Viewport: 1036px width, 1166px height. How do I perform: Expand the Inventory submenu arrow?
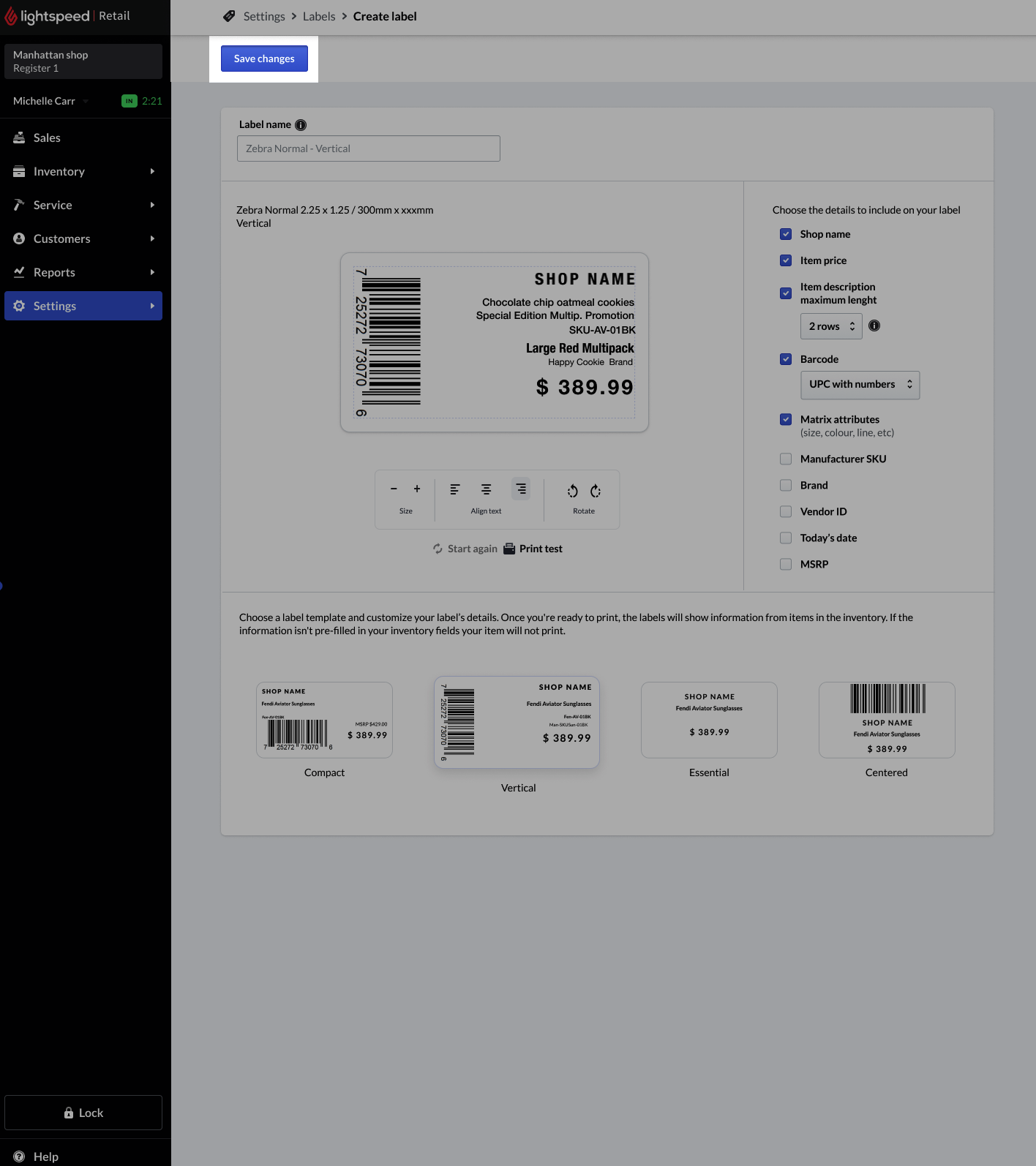click(x=152, y=171)
